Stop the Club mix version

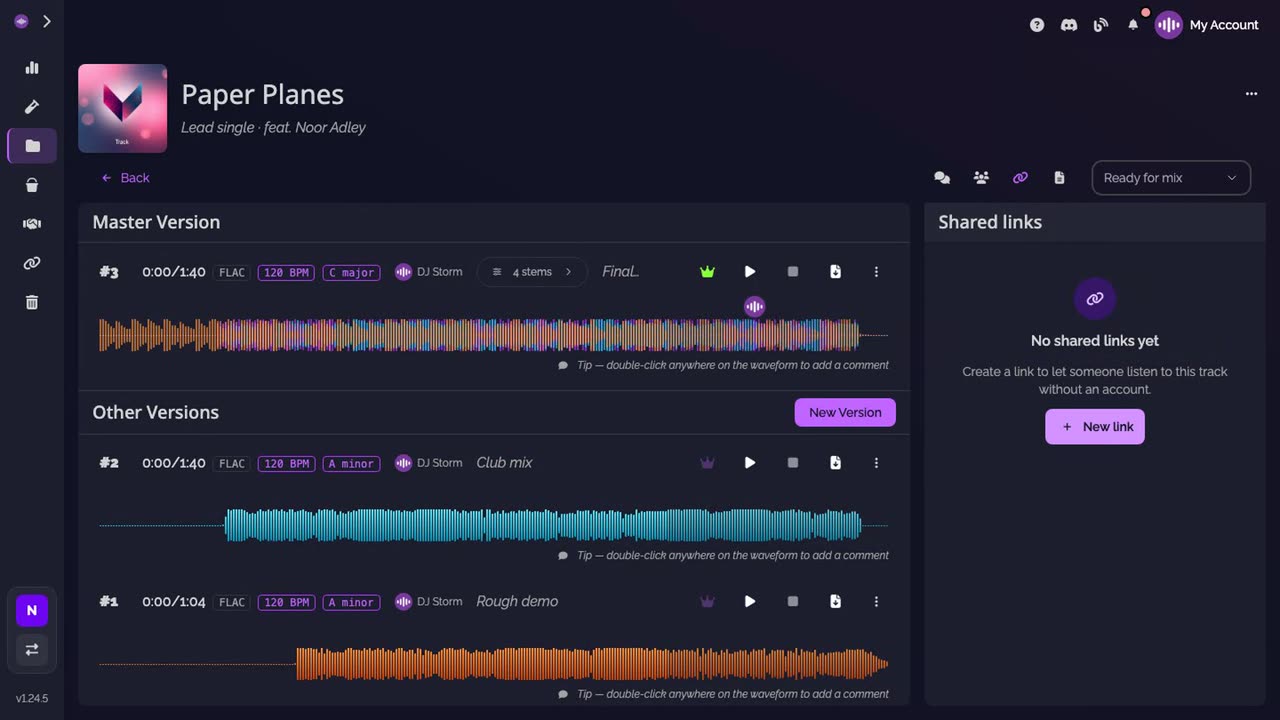coord(793,463)
